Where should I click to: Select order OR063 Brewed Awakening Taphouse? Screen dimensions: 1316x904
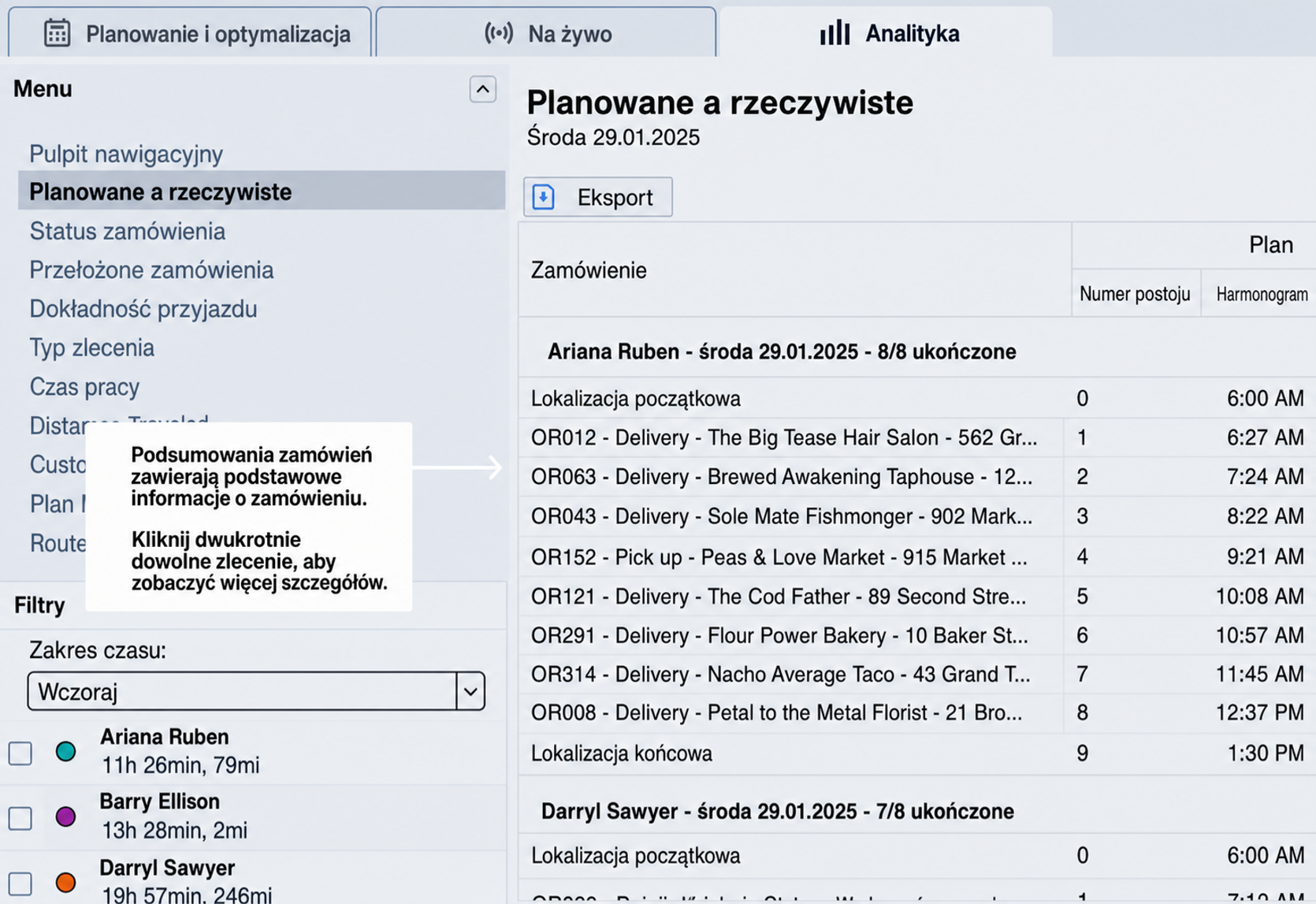click(917, 477)
